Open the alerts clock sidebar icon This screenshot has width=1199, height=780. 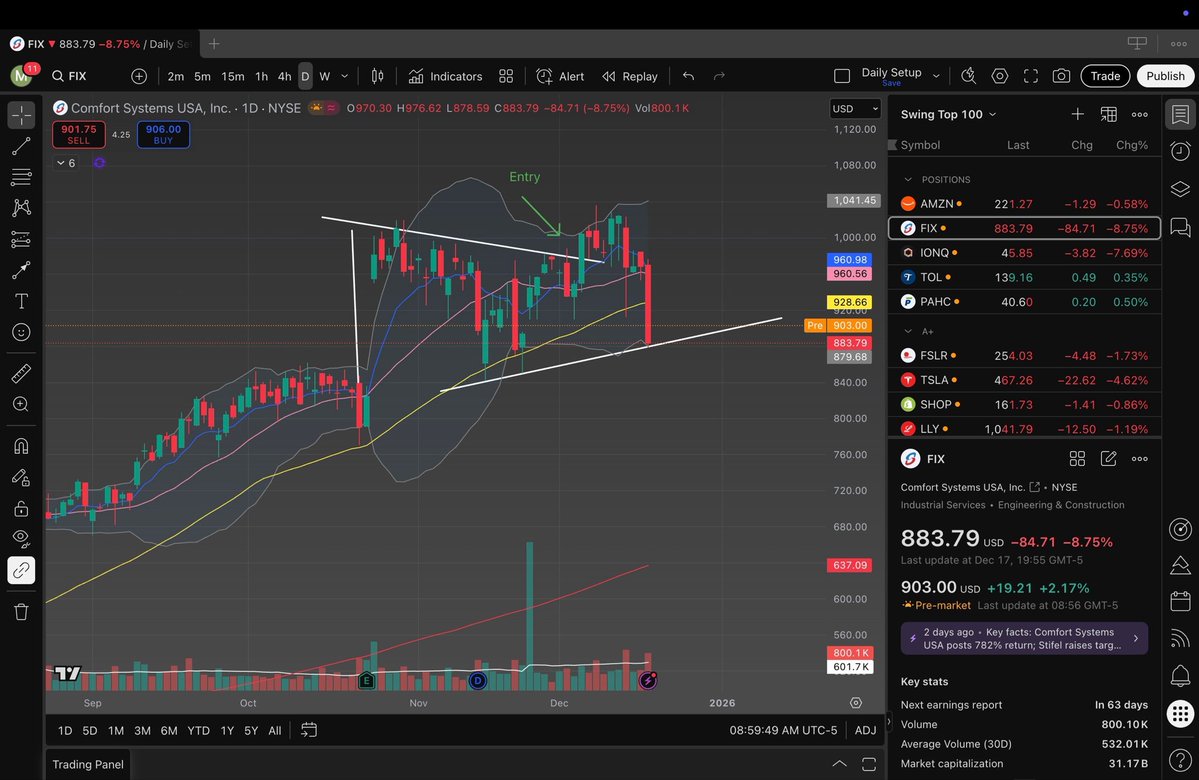1181,151
